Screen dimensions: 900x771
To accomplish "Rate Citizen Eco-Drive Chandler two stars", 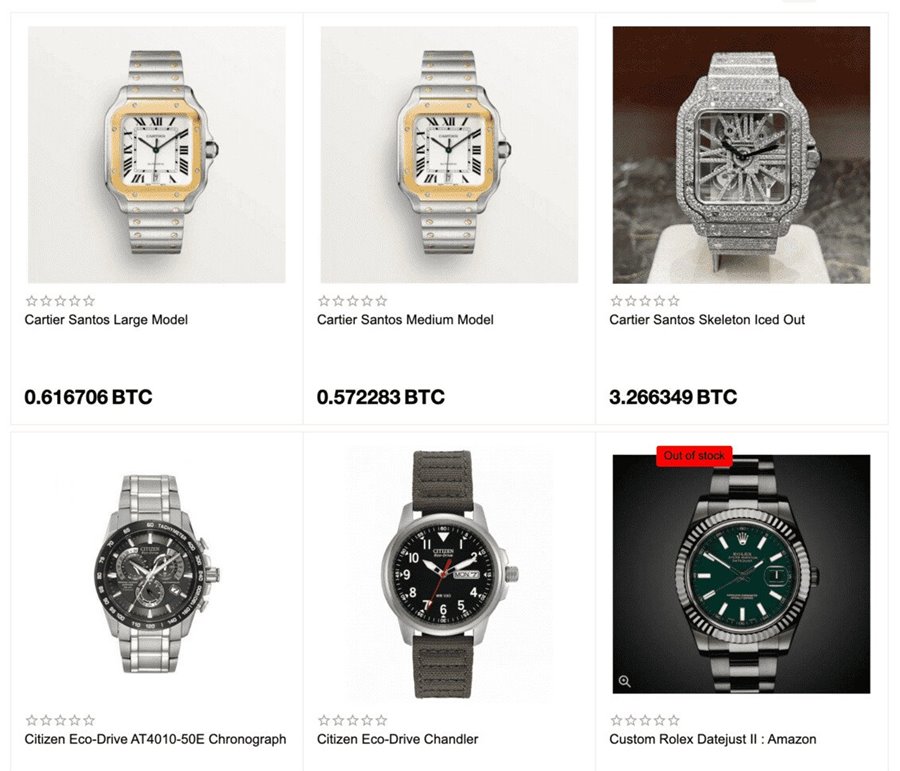I will [338, 720].
